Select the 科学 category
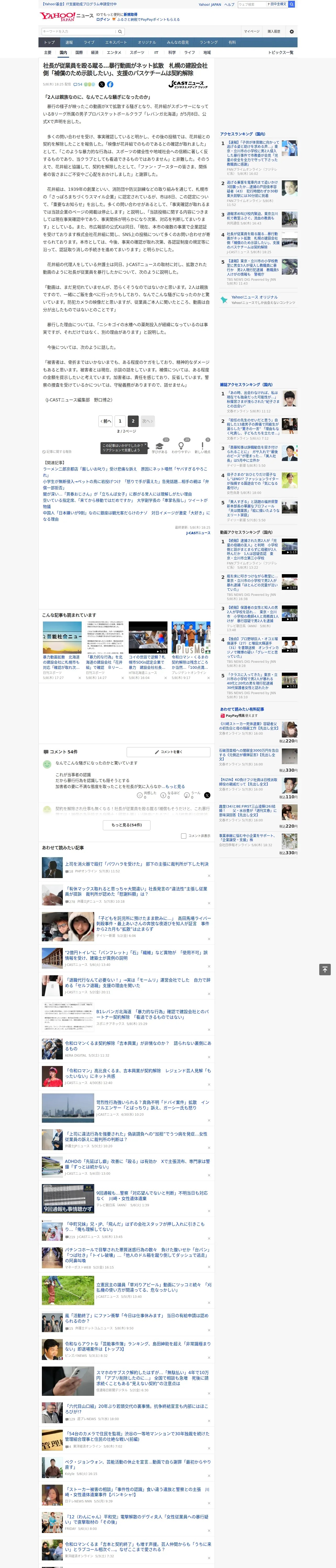336x1568 pixels. (172, 52)
